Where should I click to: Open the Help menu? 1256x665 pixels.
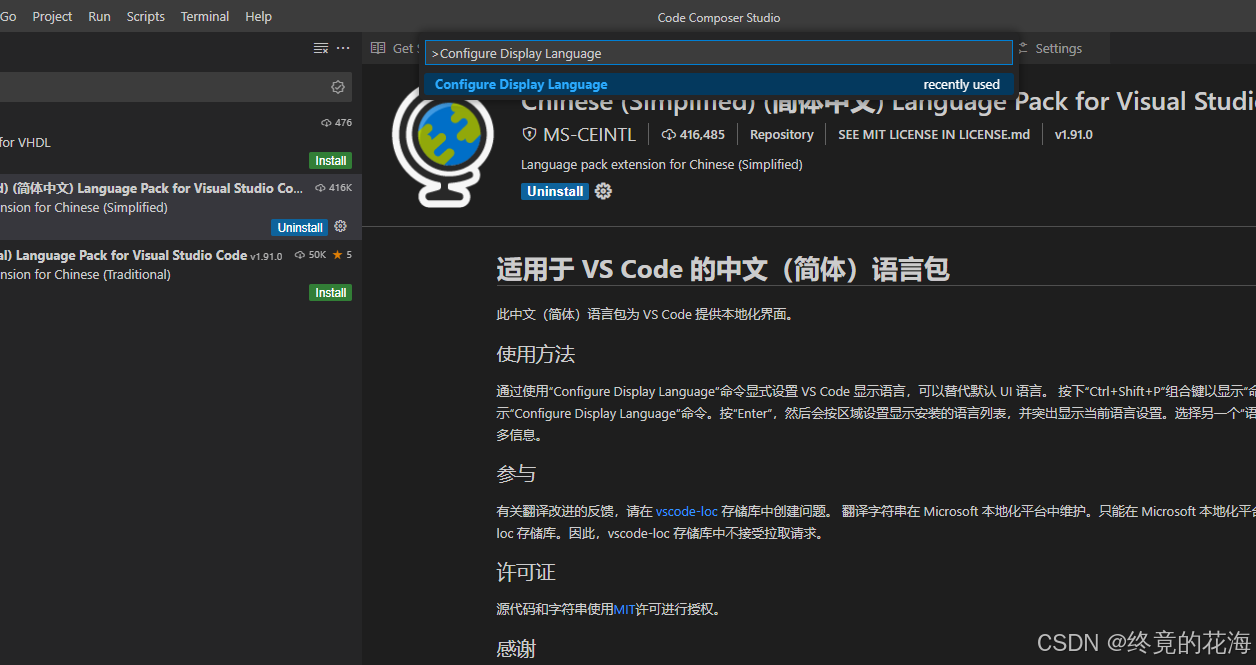[258, 17]
